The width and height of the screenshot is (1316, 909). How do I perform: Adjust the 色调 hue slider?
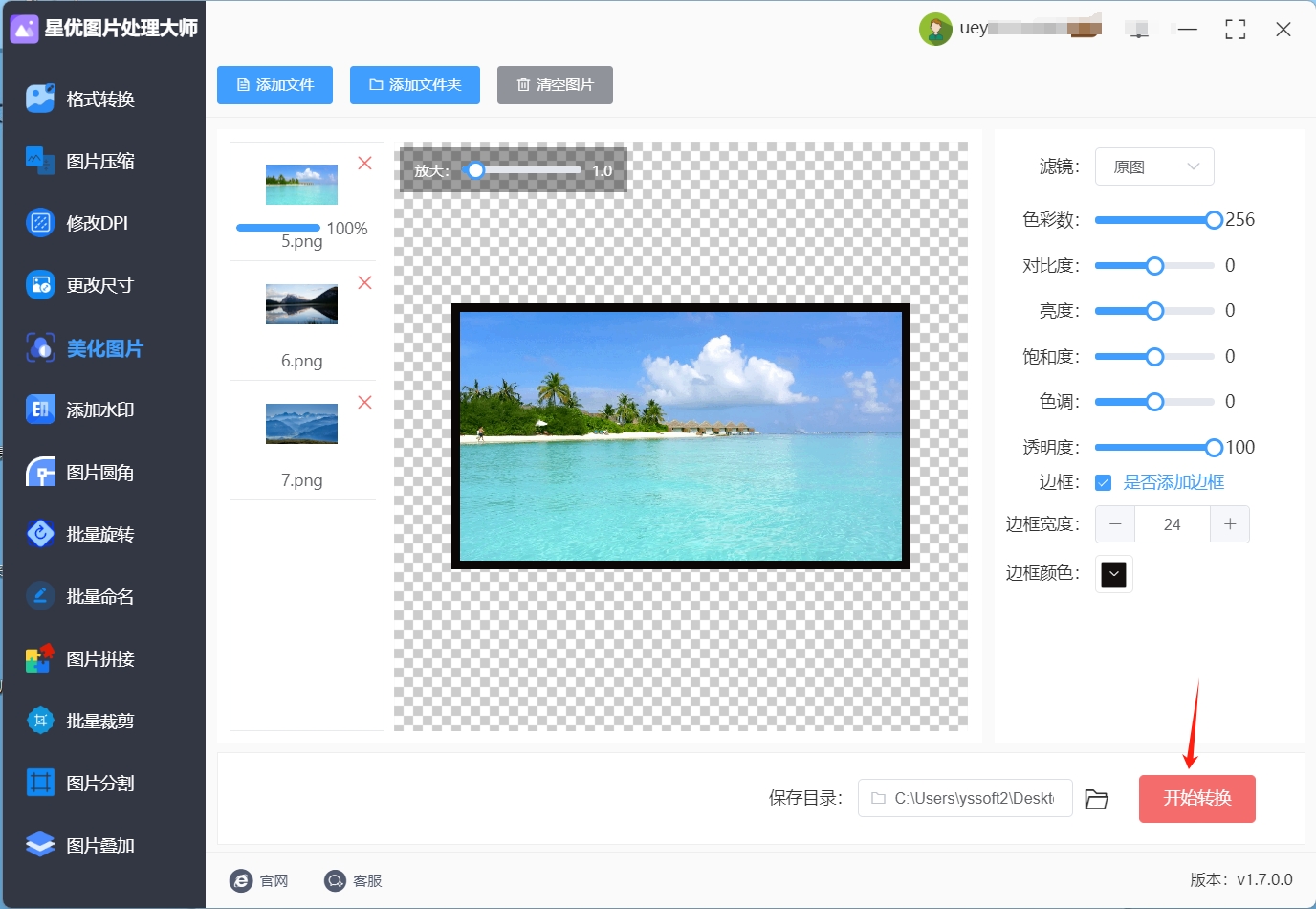coord(1154,402)
